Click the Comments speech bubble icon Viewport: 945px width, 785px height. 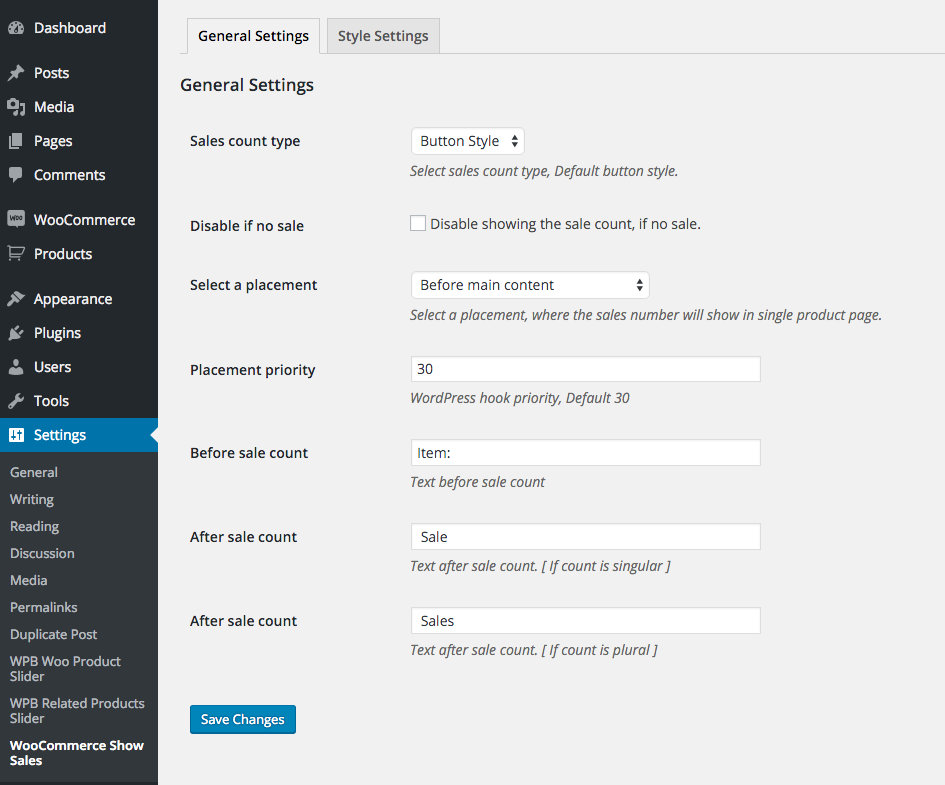pos(16,175)
